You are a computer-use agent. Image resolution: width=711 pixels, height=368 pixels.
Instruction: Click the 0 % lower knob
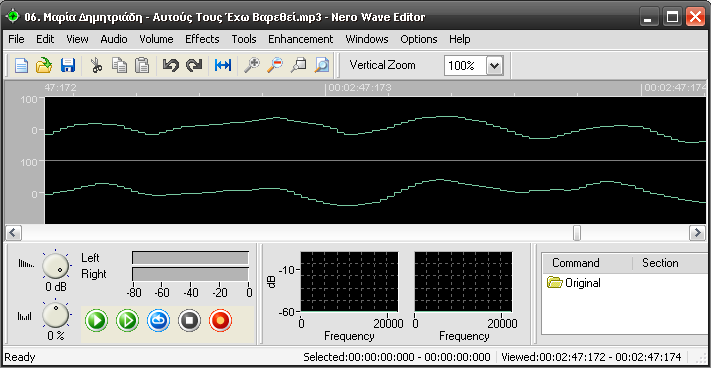(x=55, y=315)
